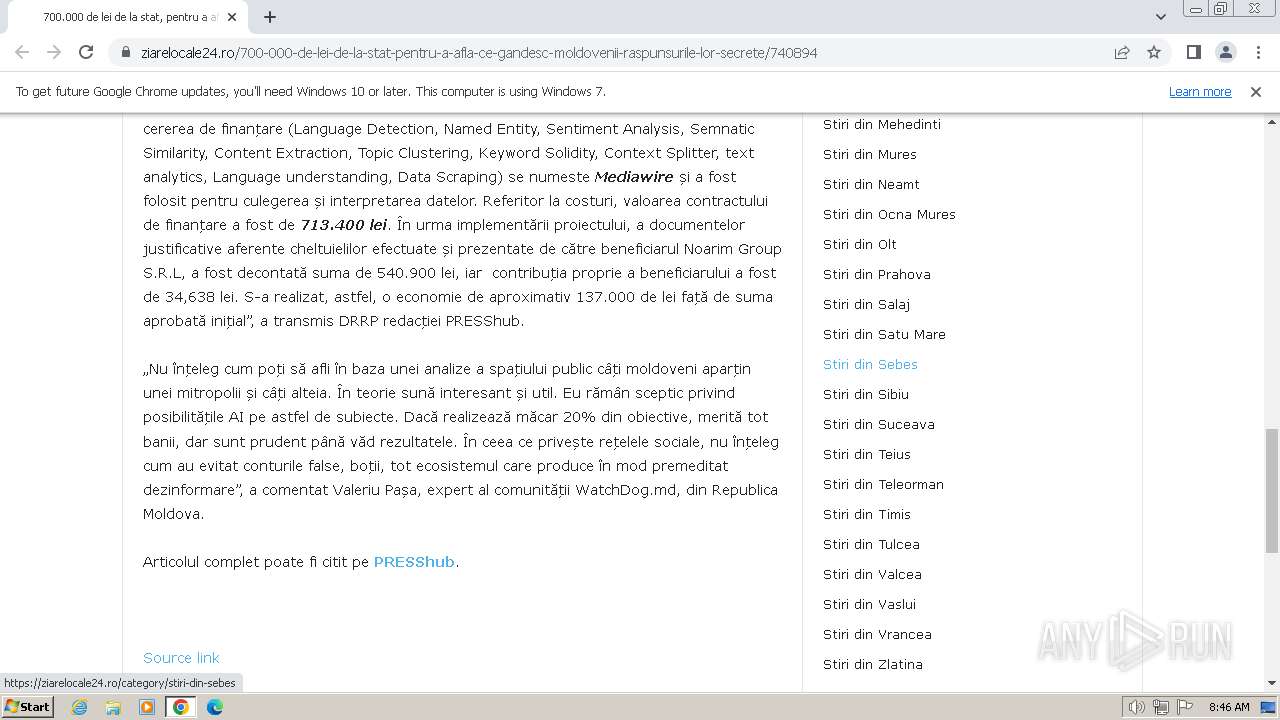Open Stiri din Satu Mare category
1280x720 pixels.
(884, 334)
